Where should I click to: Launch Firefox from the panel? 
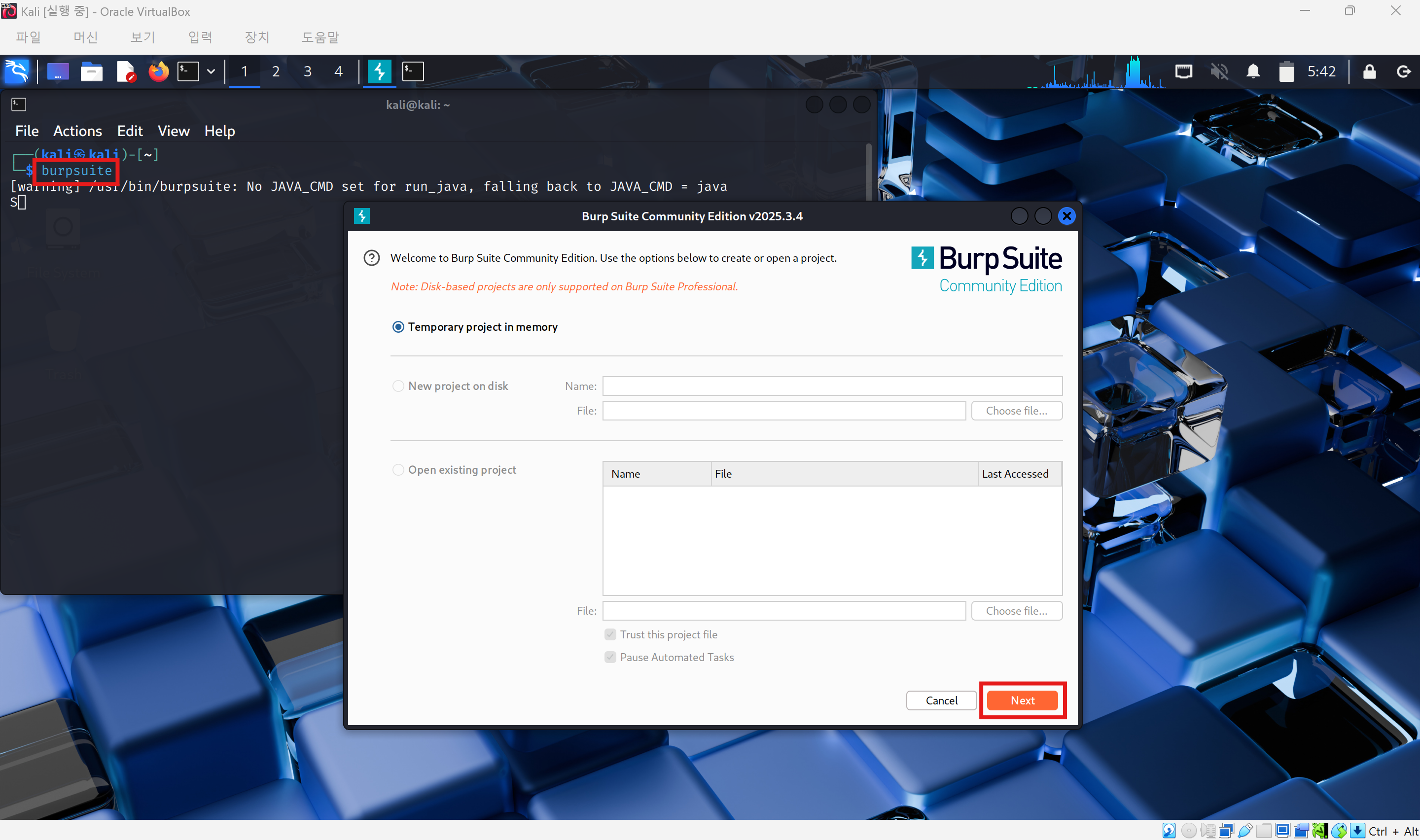[x=158, y=71]
